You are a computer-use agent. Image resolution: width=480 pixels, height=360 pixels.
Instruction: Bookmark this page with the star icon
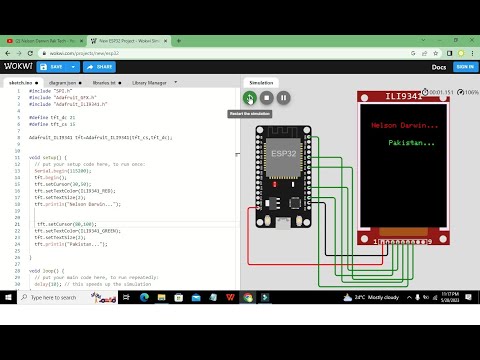[435, 53]
